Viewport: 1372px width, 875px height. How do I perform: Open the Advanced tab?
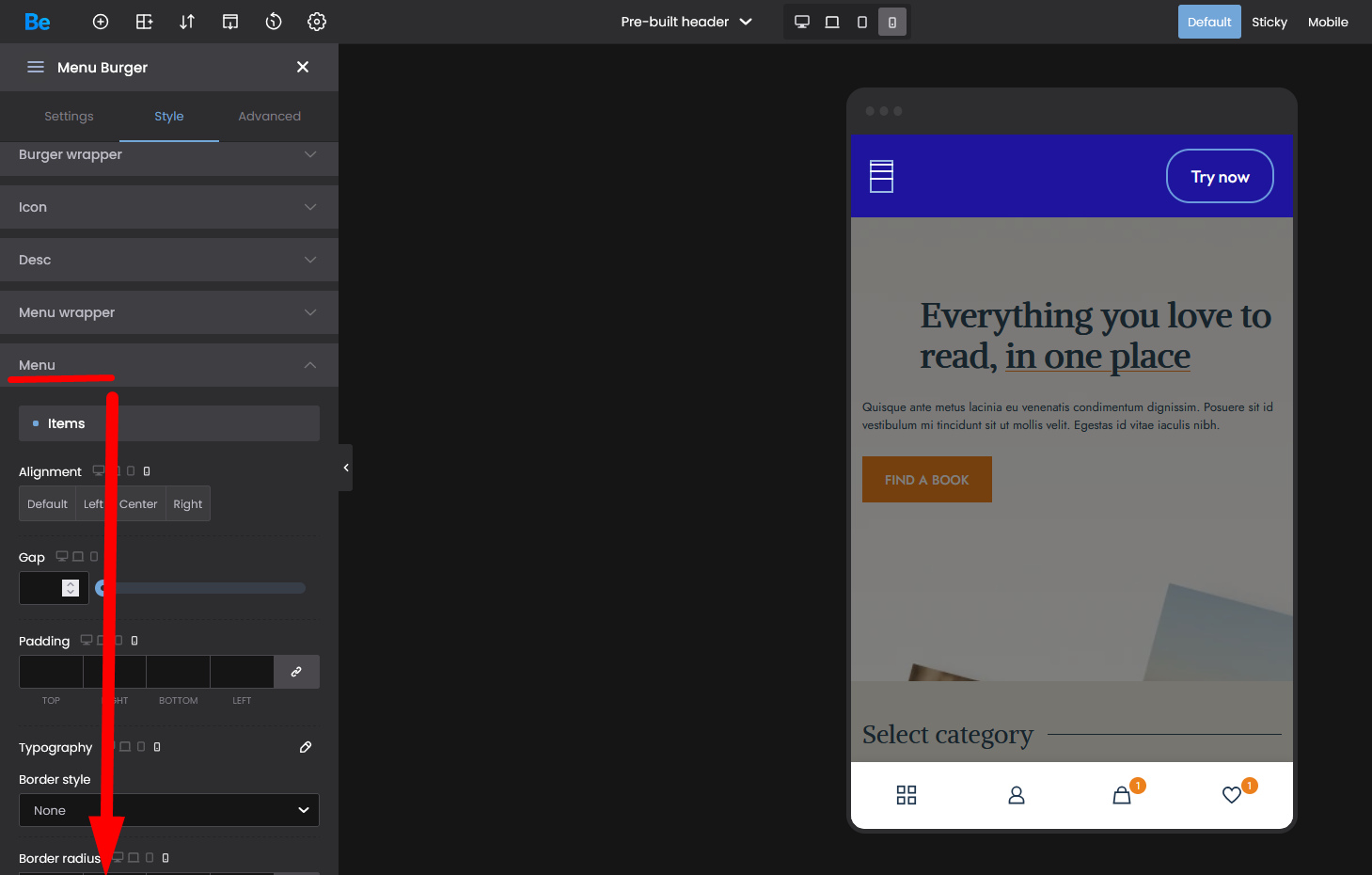point(269,117)
